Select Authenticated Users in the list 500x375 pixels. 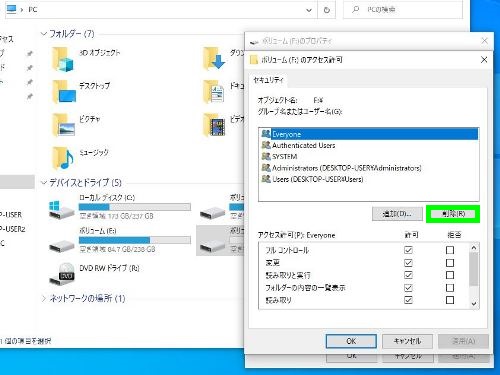tap(369, 145)
